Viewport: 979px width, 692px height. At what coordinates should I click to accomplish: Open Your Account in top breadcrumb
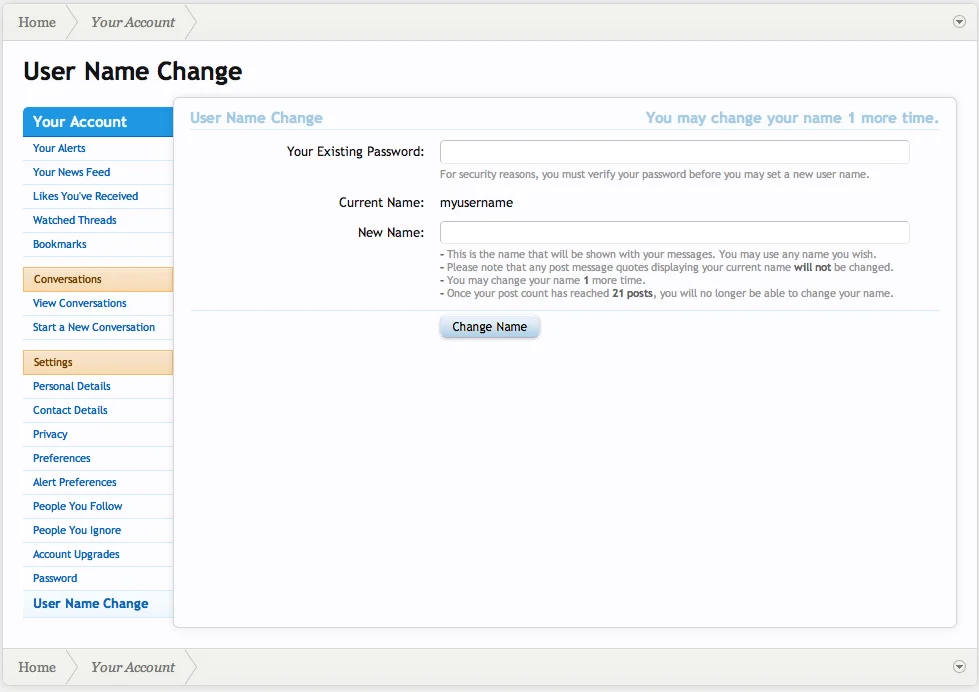pyautogui.click(x=132, y=22)
